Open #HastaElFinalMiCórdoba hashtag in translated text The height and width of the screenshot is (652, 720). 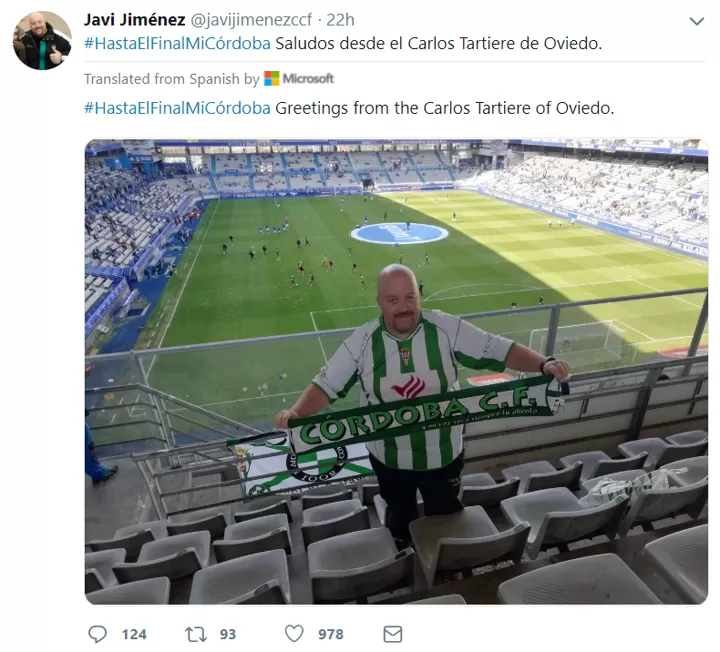177,108
